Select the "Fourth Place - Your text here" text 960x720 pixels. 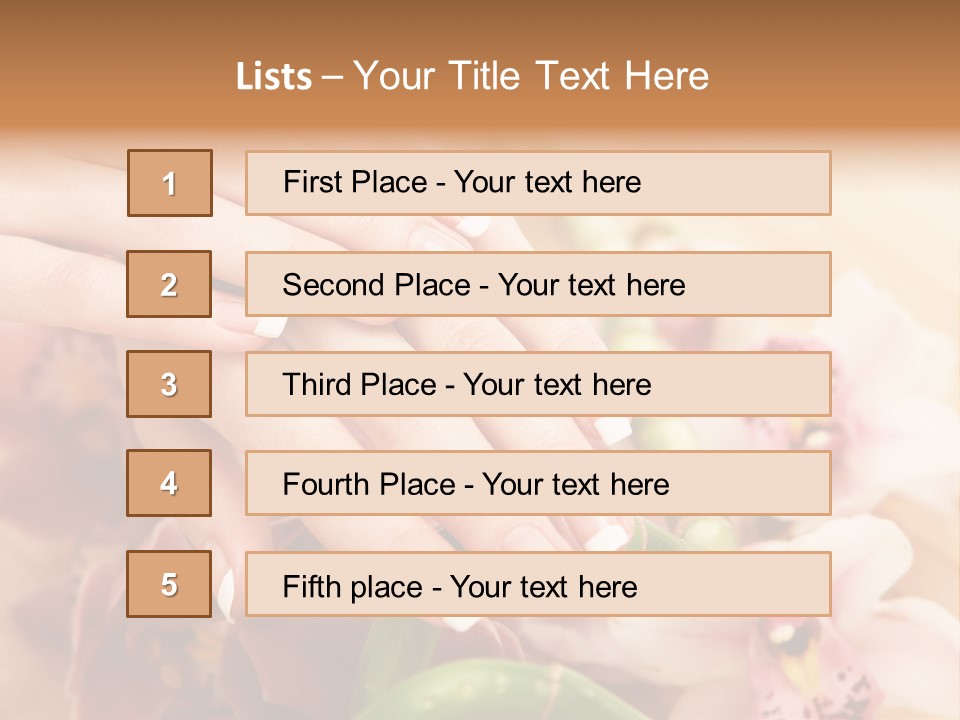(476, 485)
